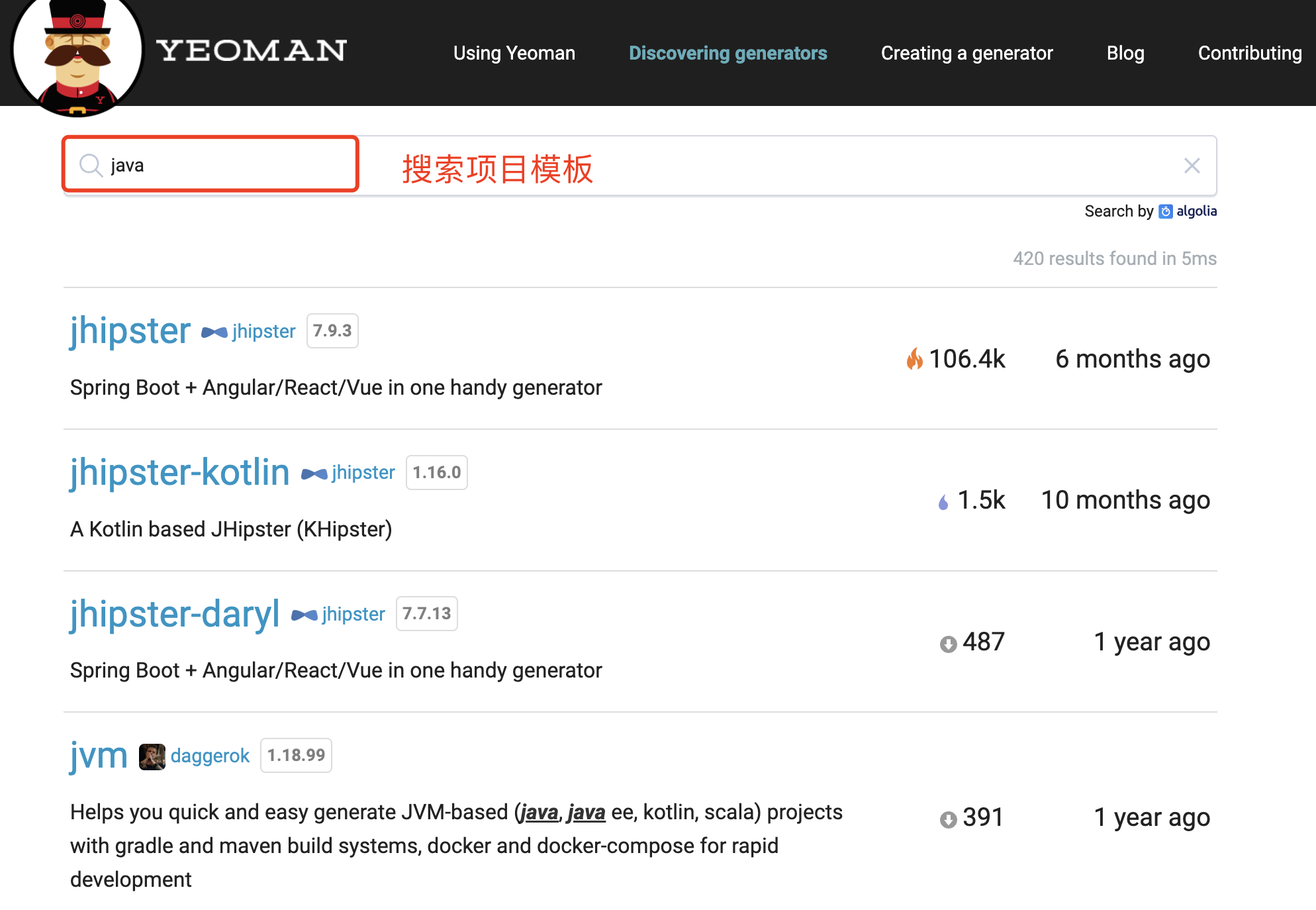Click the Yeoman mascot logo
This screenshot has width=1316, height=910.
(x=77, y=56)
